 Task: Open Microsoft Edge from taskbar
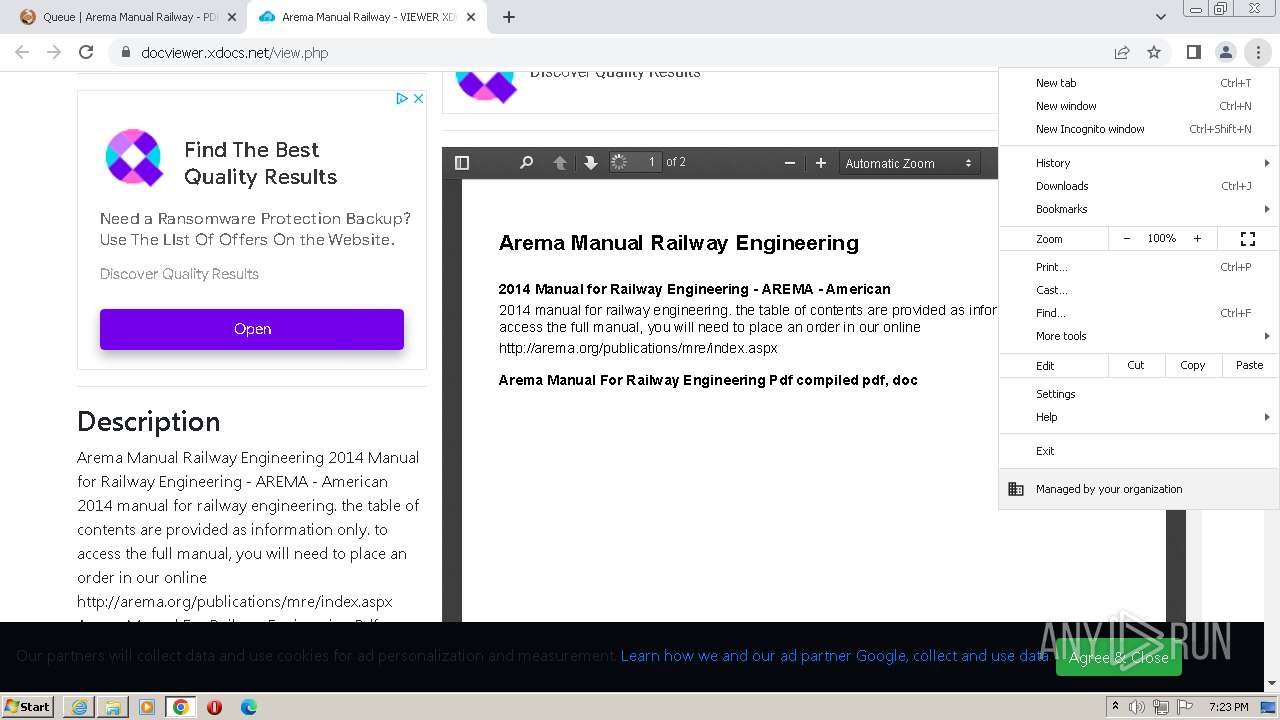249,707
